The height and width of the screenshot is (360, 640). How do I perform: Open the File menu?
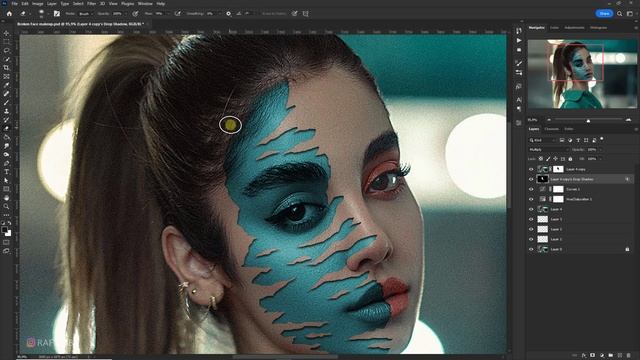click(x=15, y=3)
